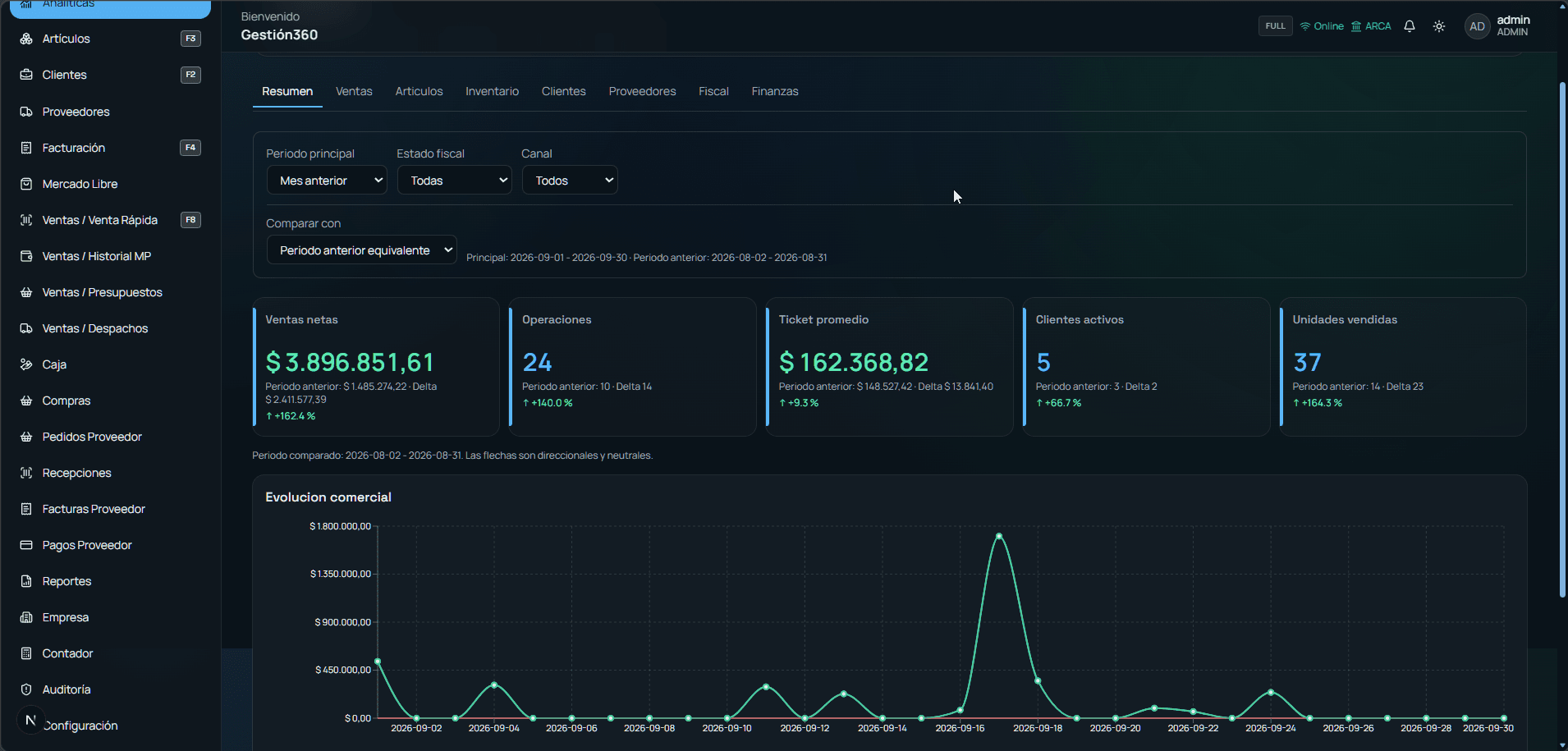Open Pagos Proveedor card icon

click(26, 545)
